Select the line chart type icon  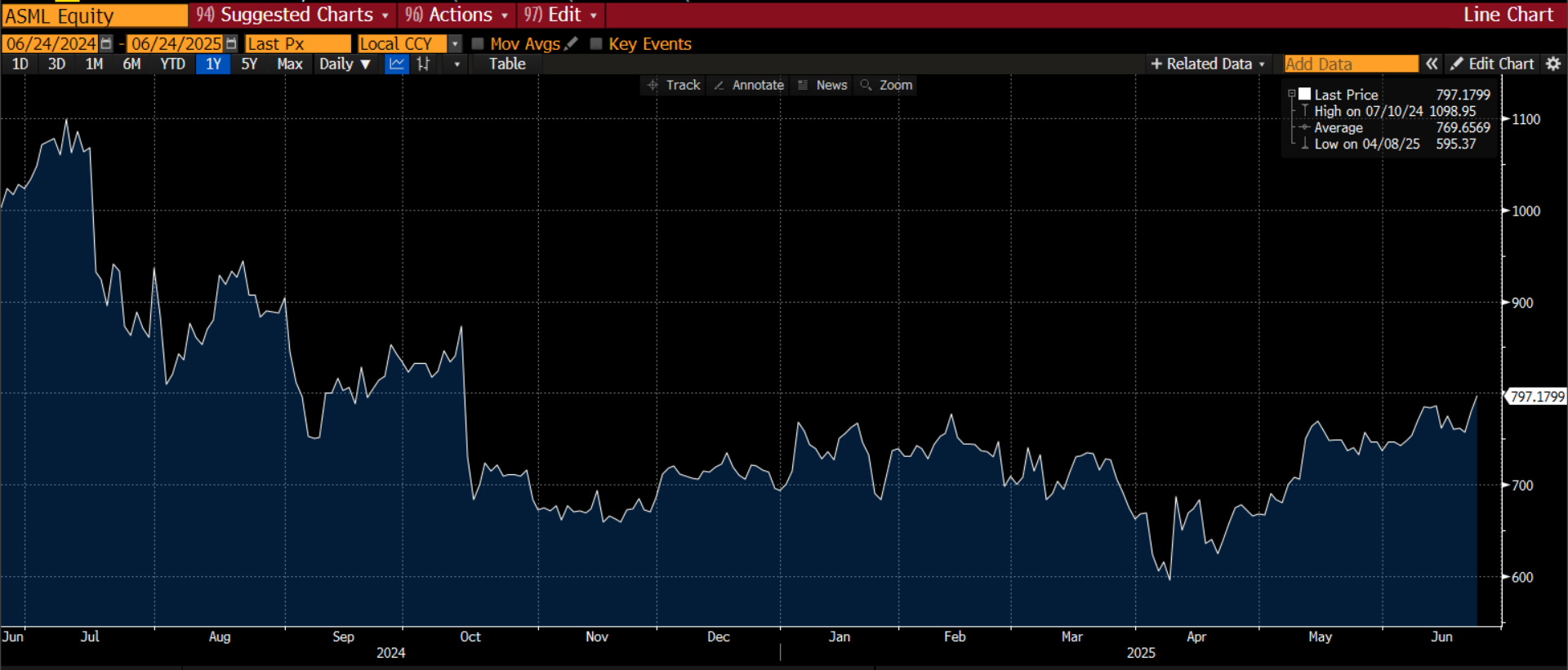click(x=397, y=64)
